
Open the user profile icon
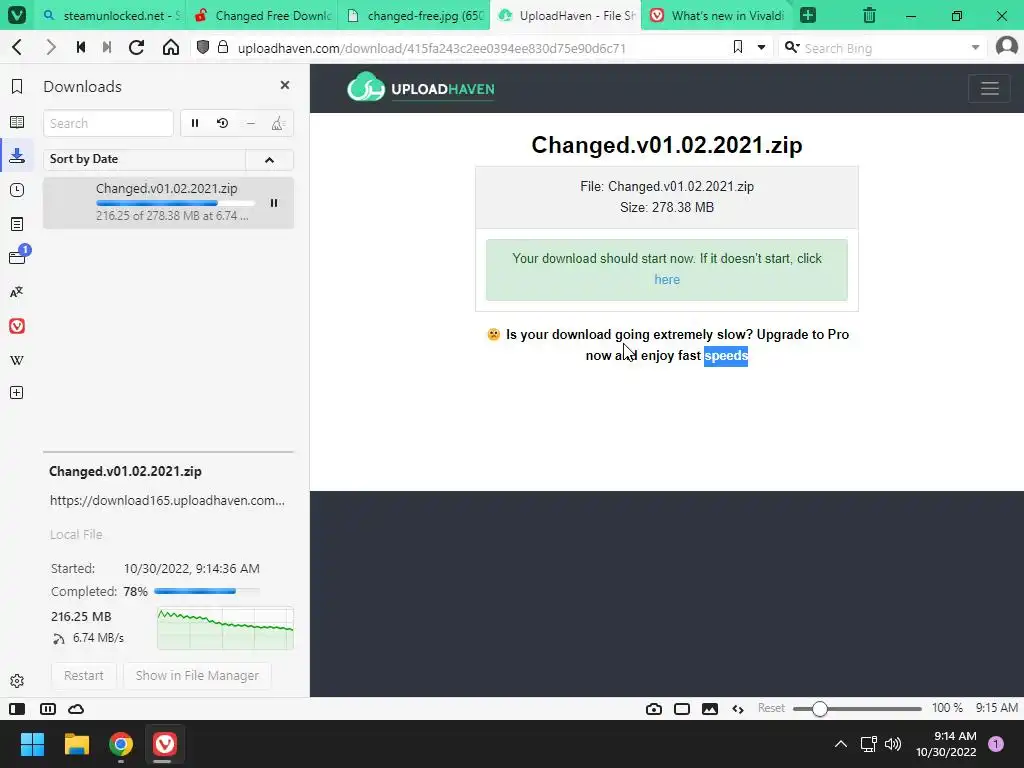coord(1006,47)
